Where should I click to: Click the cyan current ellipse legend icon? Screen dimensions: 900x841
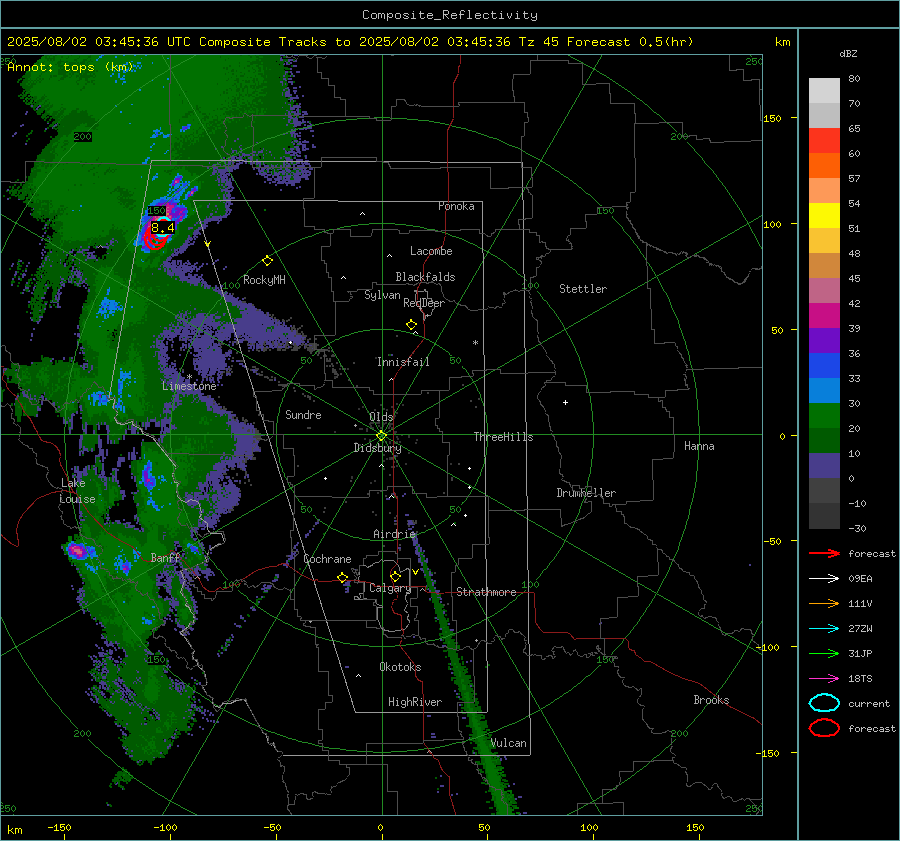[x=824, y=703]
